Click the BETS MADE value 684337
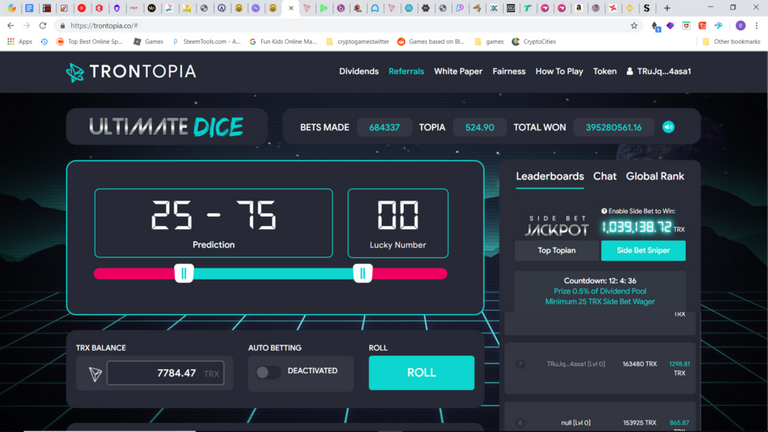The image size is (768, 432). pyautogui.click(x=384, y=127)
